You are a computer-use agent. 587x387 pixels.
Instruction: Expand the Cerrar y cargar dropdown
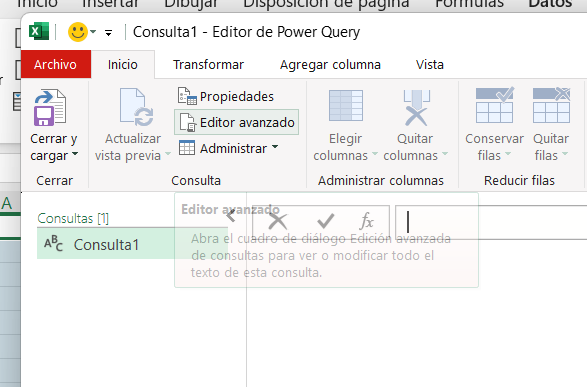(x=75, y=154)
